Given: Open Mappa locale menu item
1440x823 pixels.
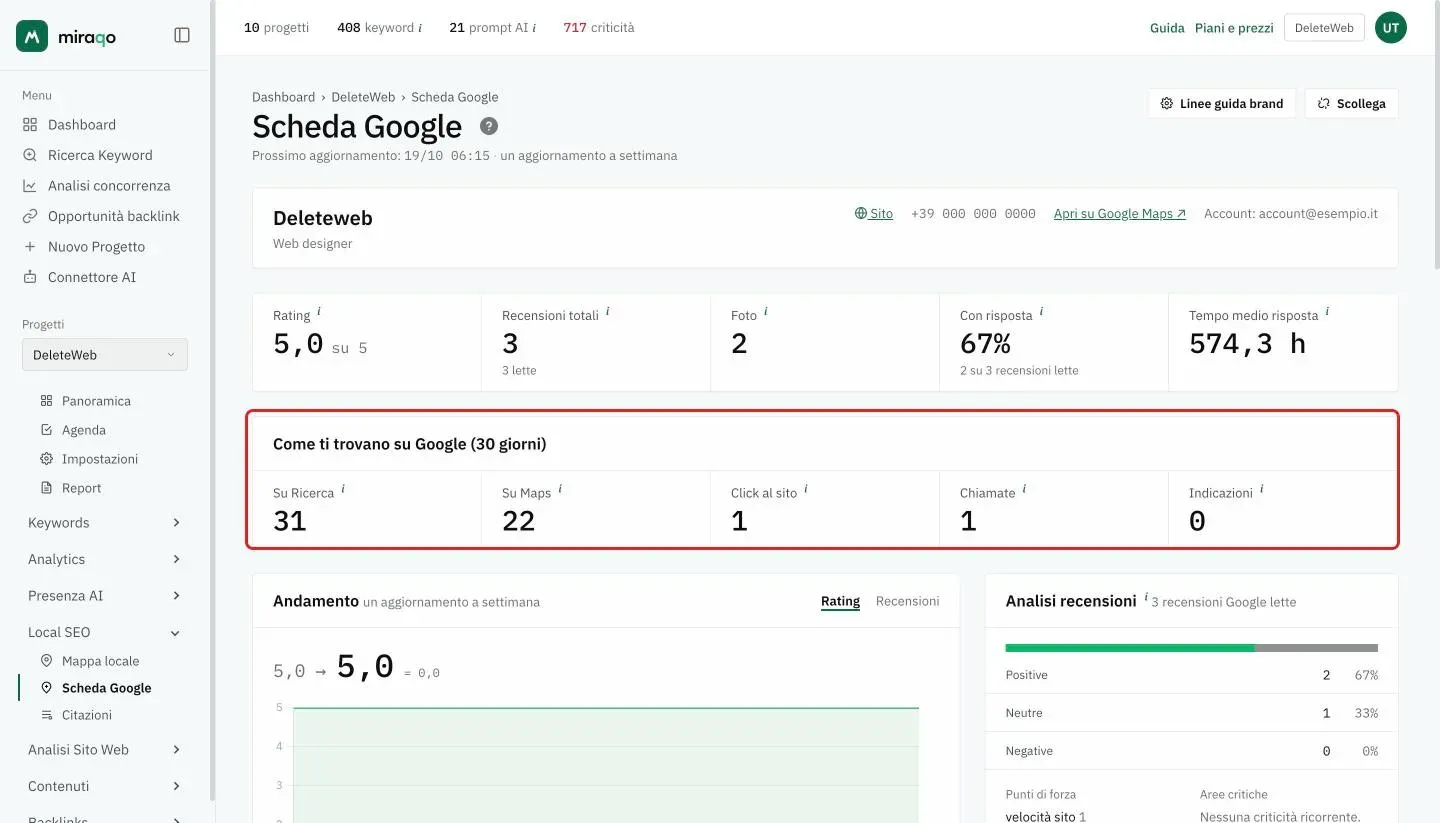Looking at the screenshot, I should [x=100, y=661].
